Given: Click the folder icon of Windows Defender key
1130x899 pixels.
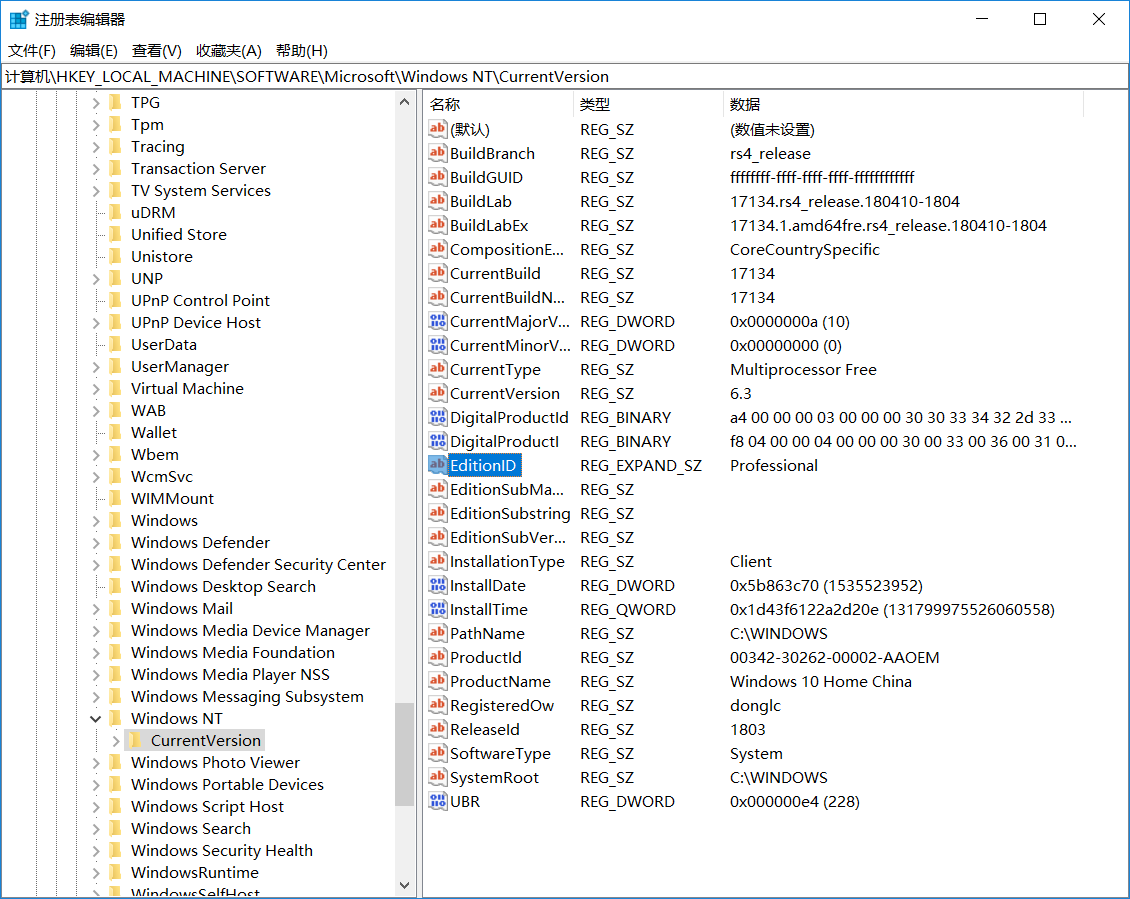Looking at the screenshot, I should pyautogui.click(x=115, y=542).
